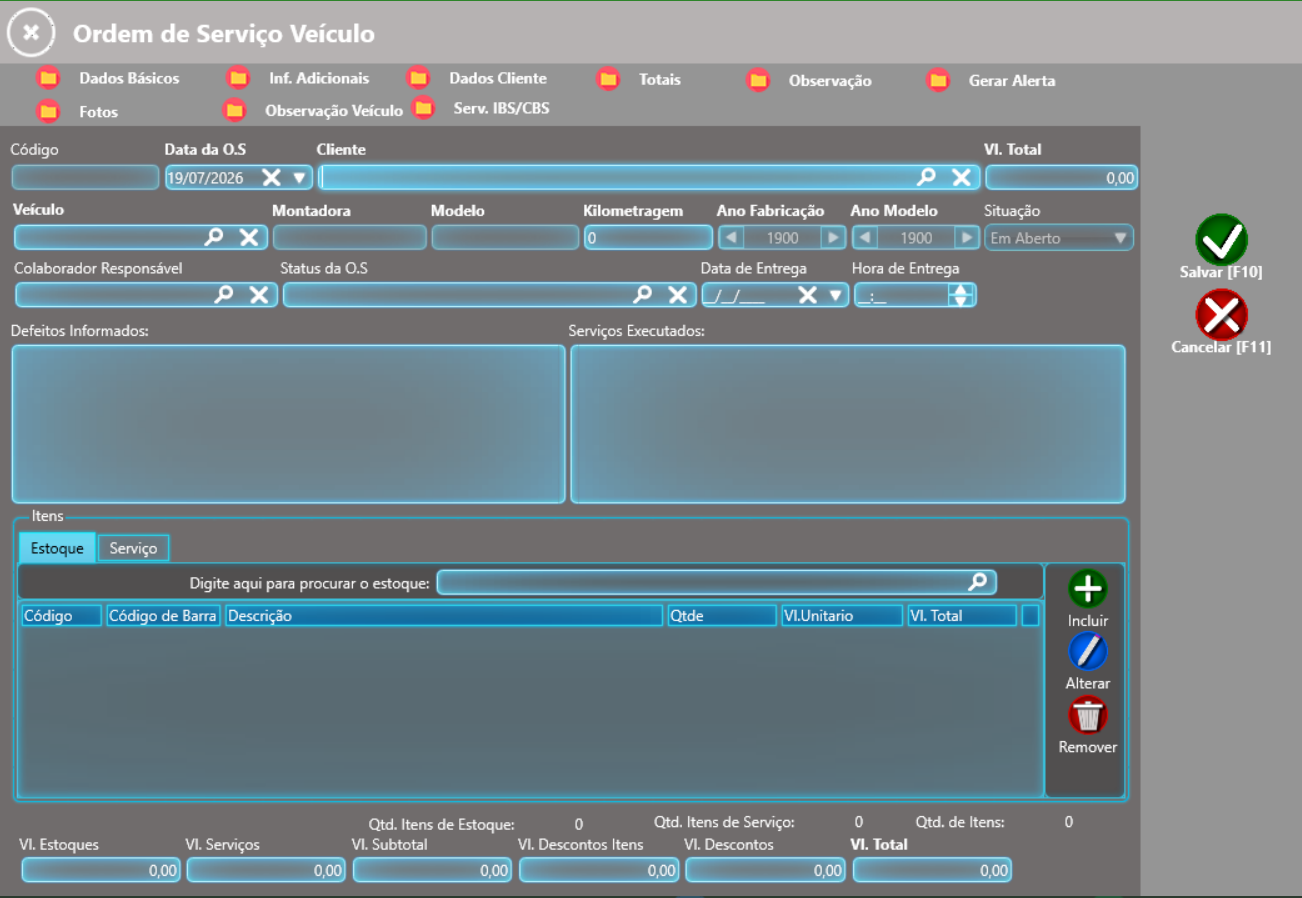The height and width of the screenshot is (898, 1302).
Task: Click into the Defeitos Informados text area
Action: click(x=288, y=424)
